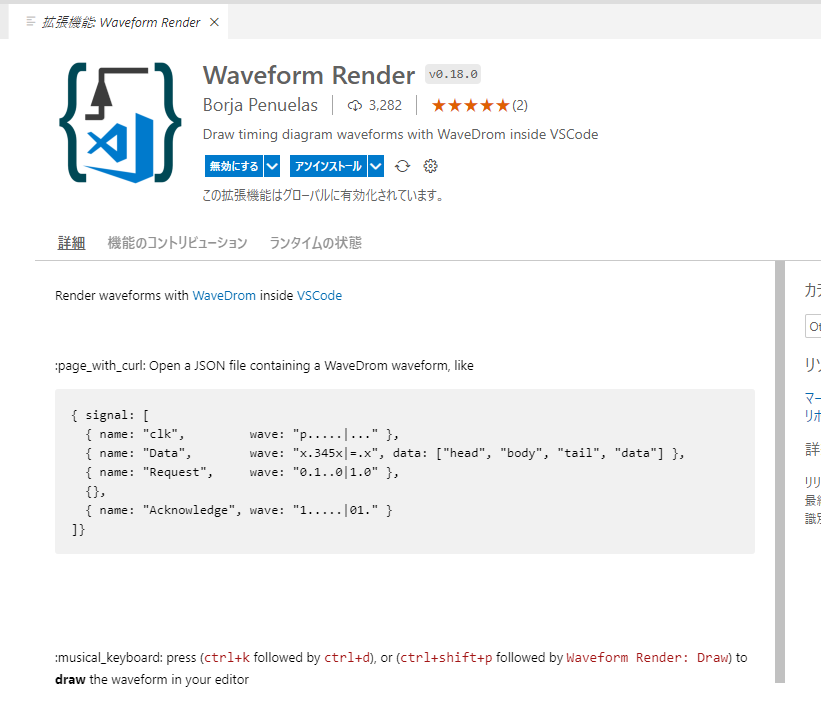Click the code line with "Acknowledge"
Screen dimensions: 821x705
point(239,510)
